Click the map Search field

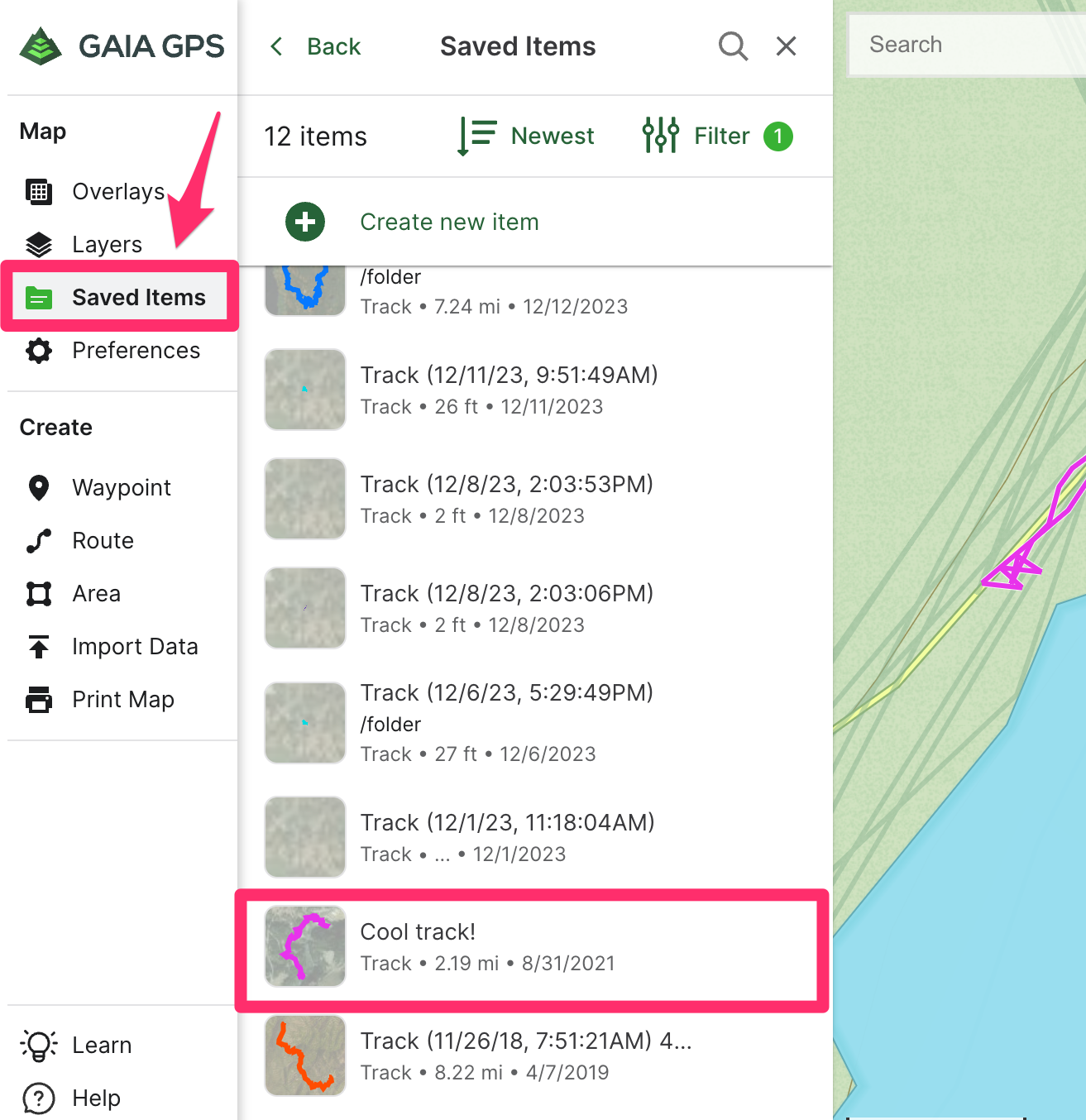pyautogui.click(x=968, y=45)
